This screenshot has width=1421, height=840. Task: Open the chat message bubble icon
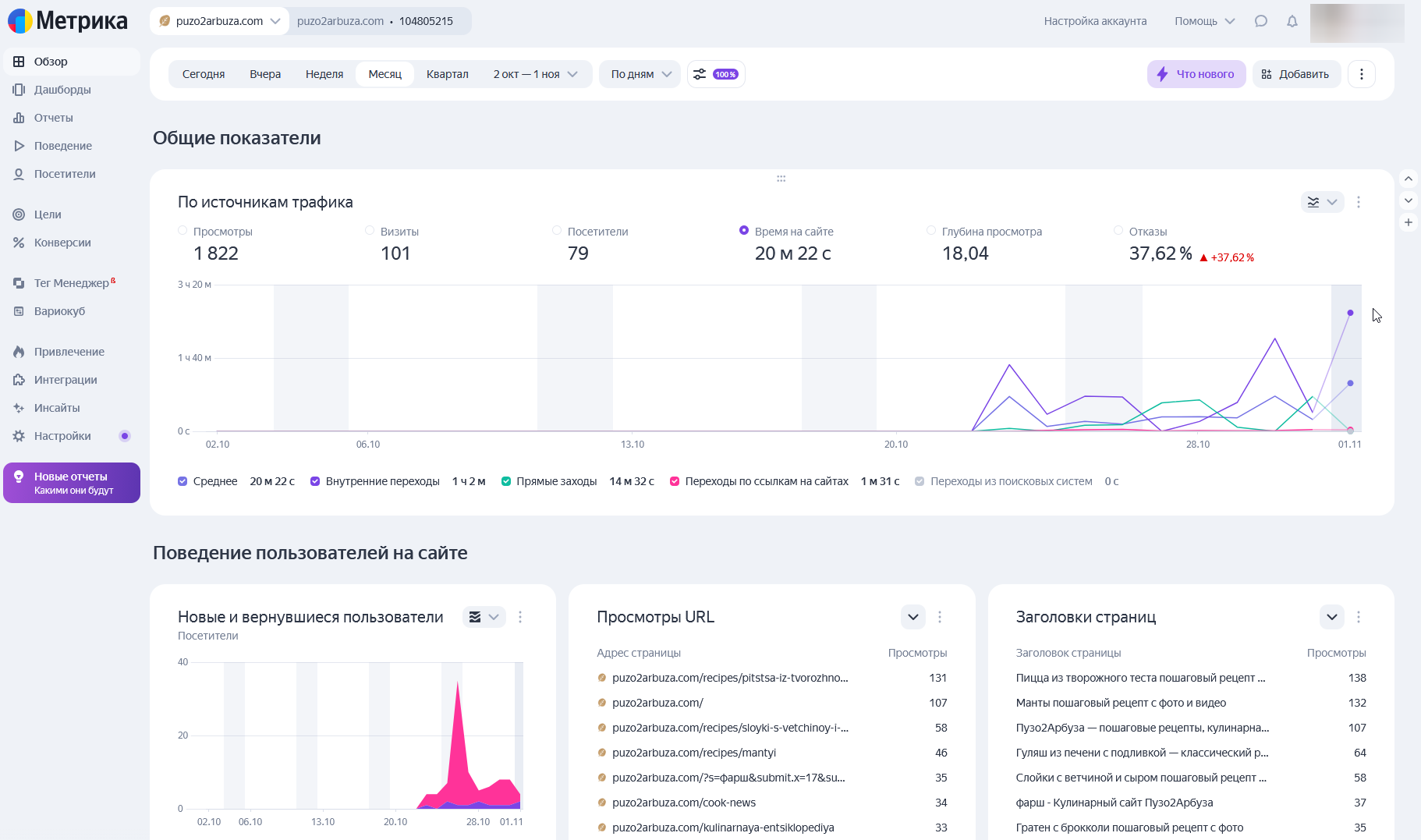pyautogui.click(x=1261, y=21)
